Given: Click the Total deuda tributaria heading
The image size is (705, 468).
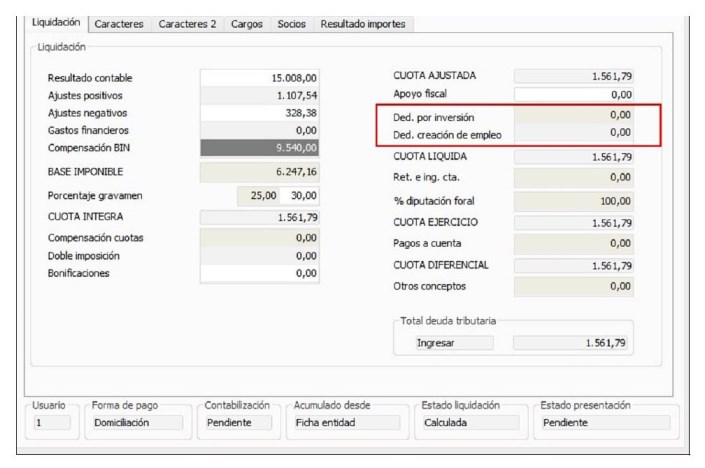Looking at the screenshot, I should click(448, 321).
